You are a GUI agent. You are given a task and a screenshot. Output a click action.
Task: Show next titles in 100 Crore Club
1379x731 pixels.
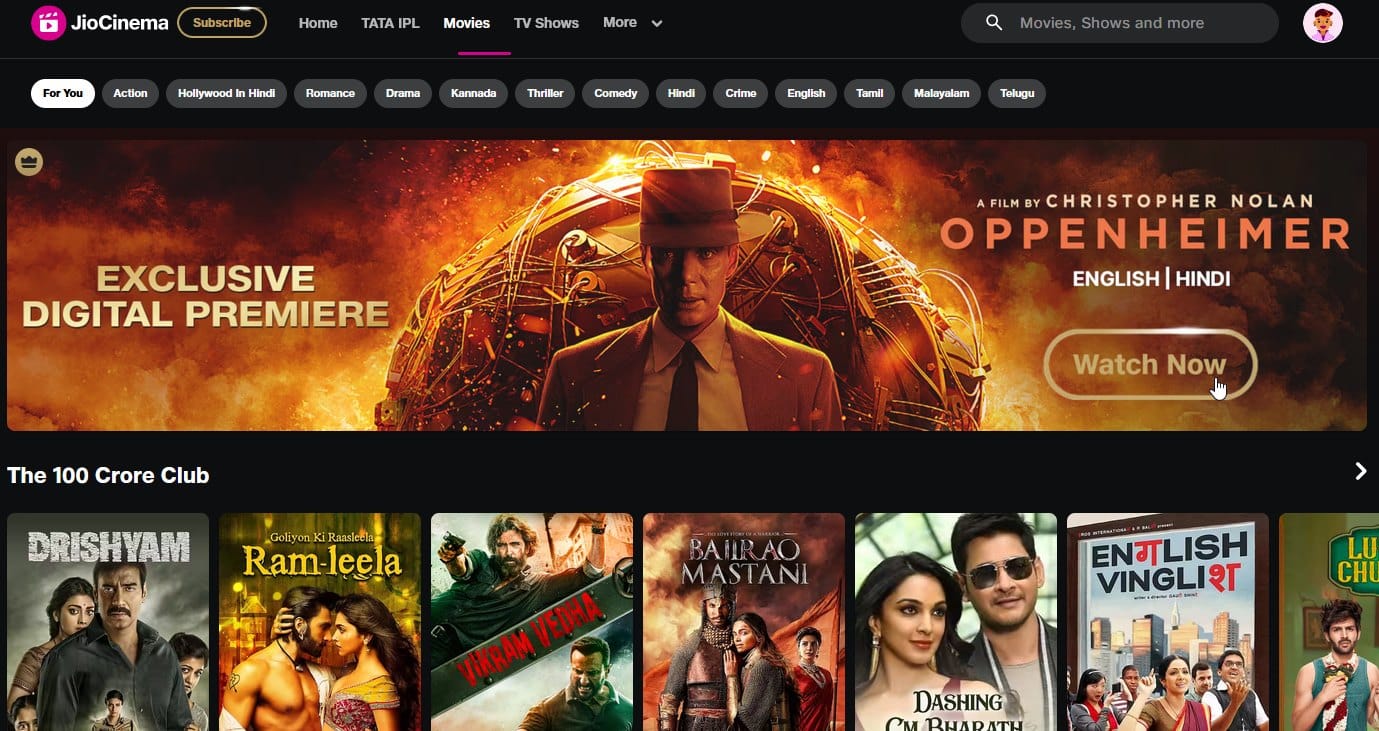(1360, 471)
